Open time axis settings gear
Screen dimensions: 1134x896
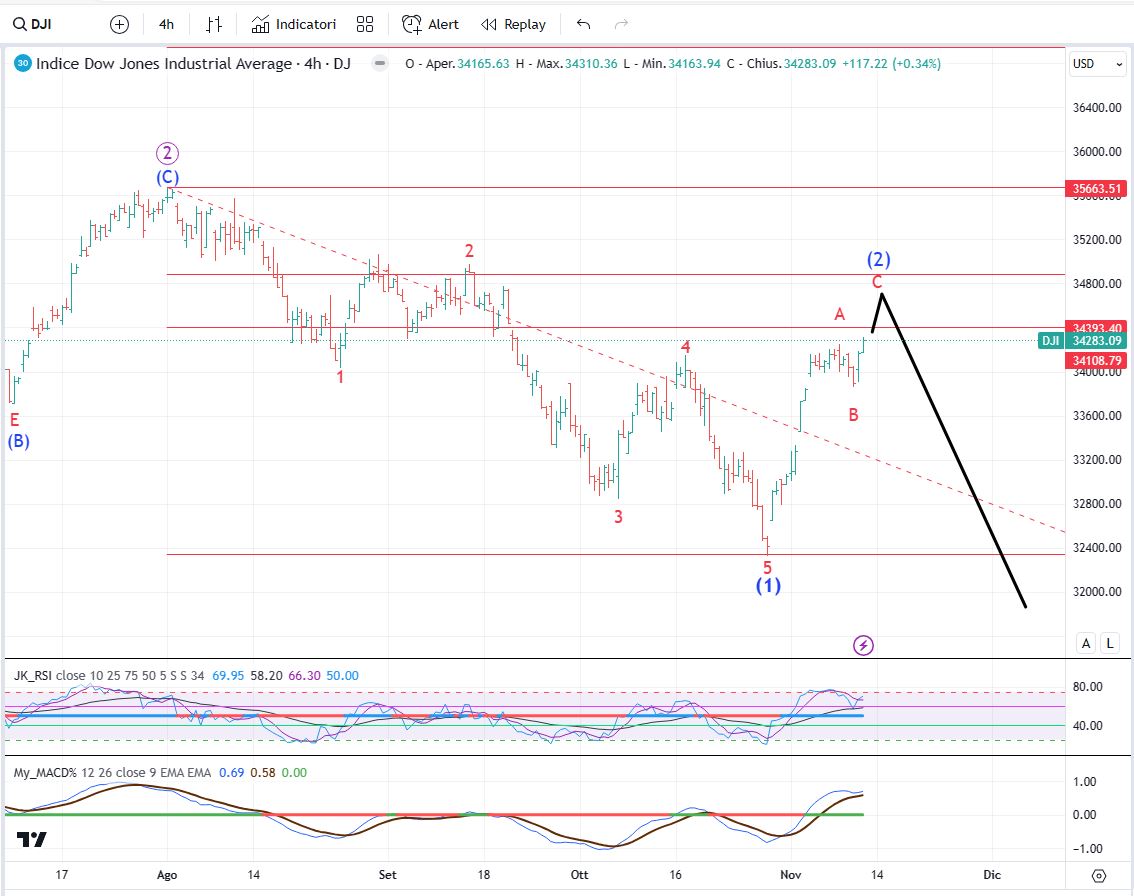point(1099,876)
